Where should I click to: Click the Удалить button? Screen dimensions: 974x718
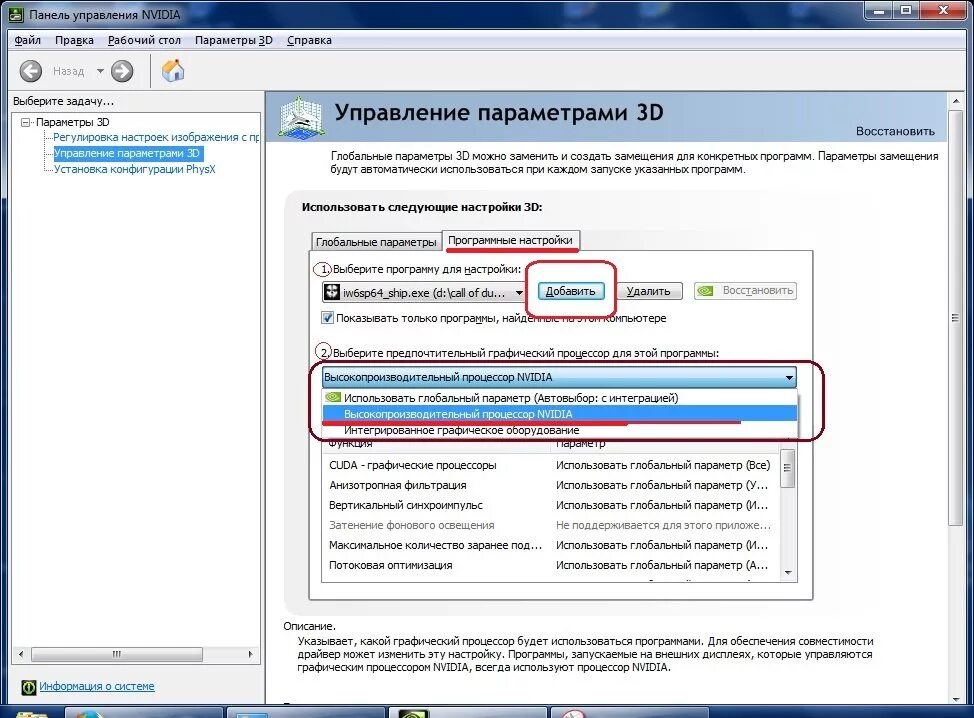point(648,291)
